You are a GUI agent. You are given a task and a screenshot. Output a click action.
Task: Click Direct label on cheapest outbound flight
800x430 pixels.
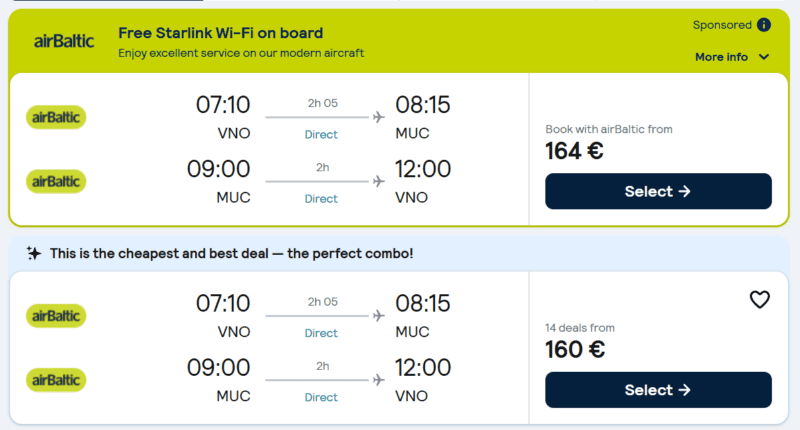coord(321,333)
